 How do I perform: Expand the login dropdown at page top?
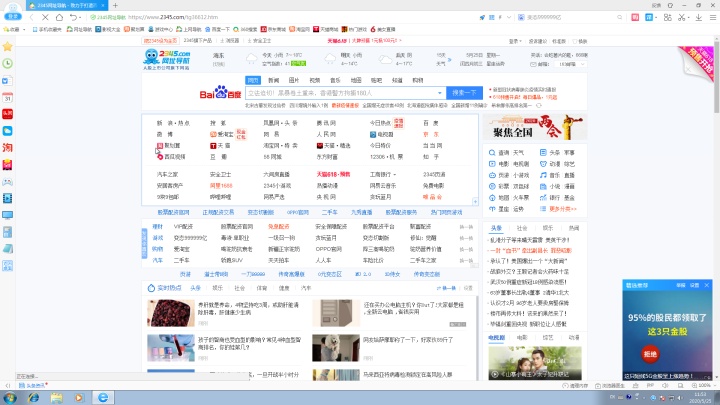[515, 41]
